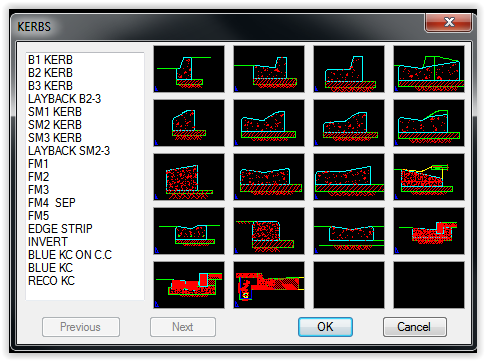This screenshot has width=485, height=361.
Task: Select the RECO KC thumbnail tile
Action: tap(269, 285)
